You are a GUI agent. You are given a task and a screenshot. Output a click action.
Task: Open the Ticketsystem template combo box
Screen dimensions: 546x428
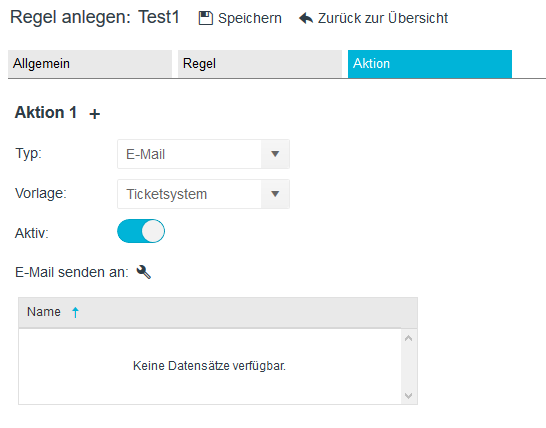[203, 194]
